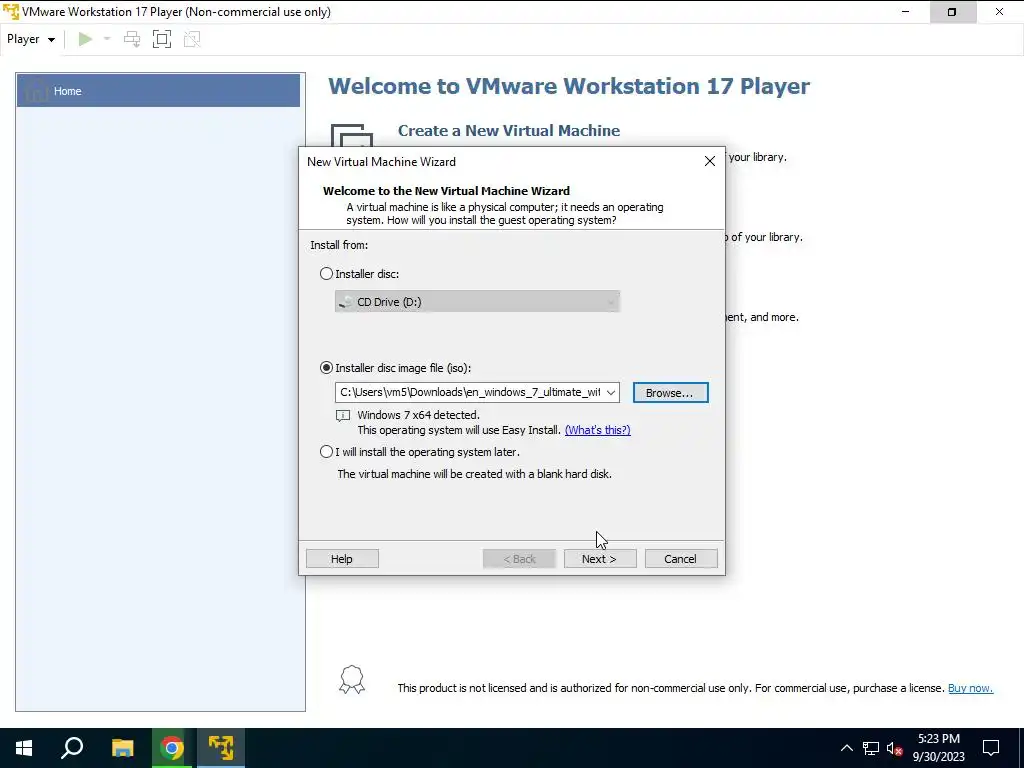Click the Buy now. license link

970,688
